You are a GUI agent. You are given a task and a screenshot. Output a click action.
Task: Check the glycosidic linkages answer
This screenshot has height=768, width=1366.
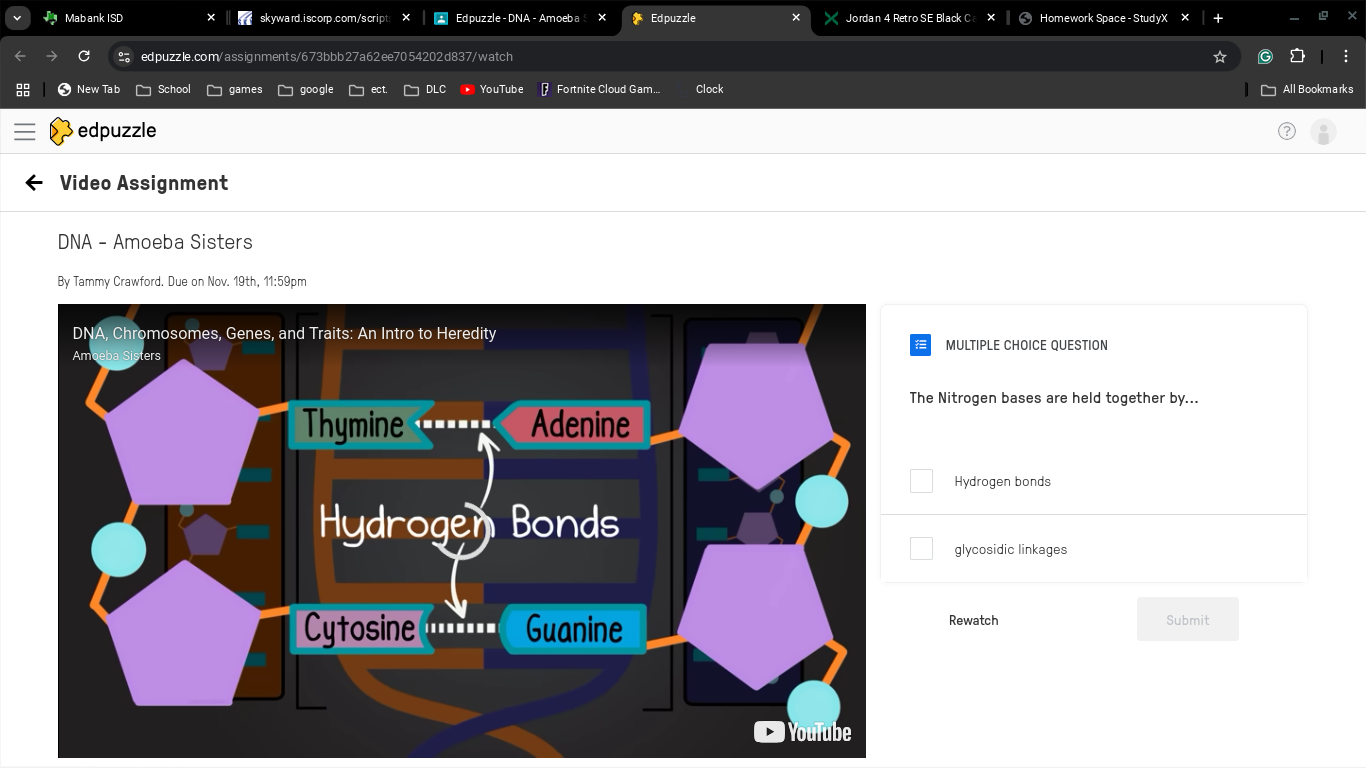tap(921, 549)
